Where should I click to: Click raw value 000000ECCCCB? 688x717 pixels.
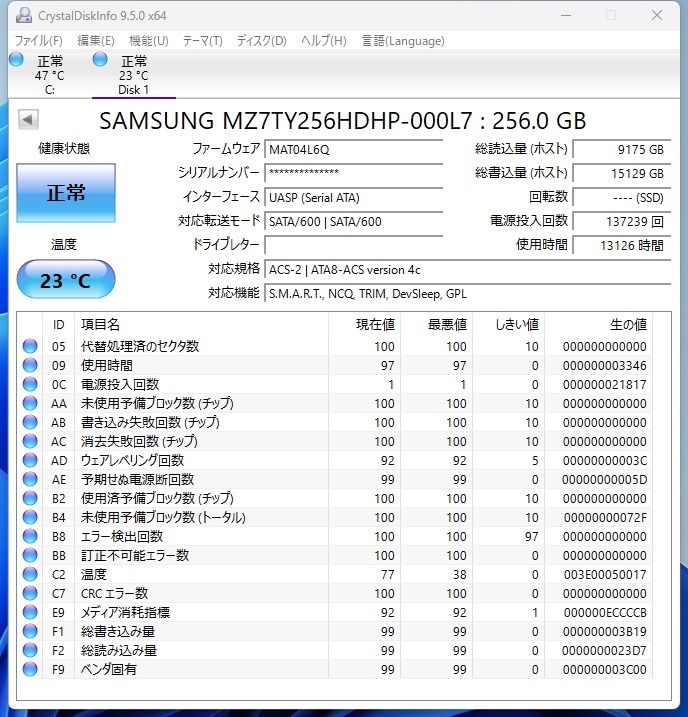coord(605,612)
